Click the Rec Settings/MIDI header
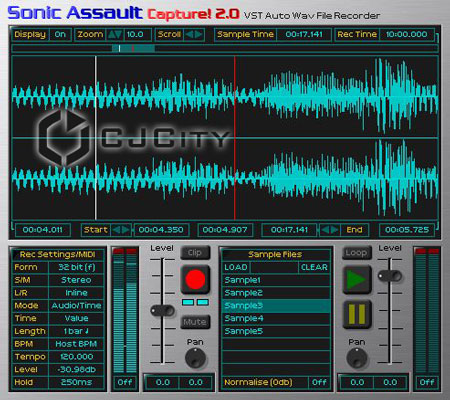 [x=58, y=255]
